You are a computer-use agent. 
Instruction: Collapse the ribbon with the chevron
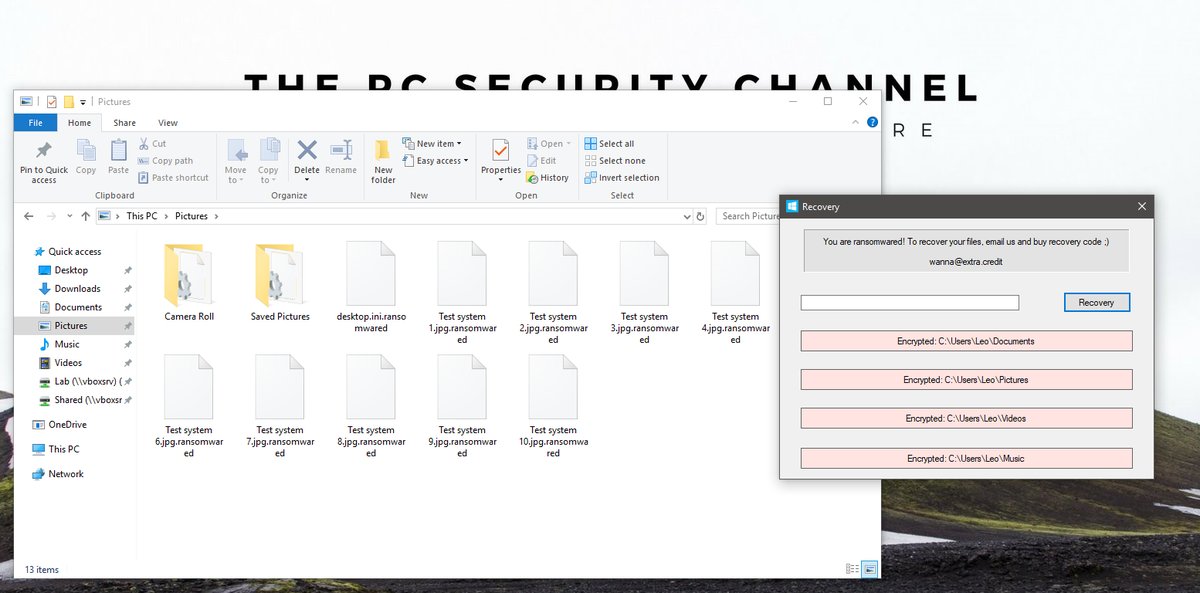[854, 123]
